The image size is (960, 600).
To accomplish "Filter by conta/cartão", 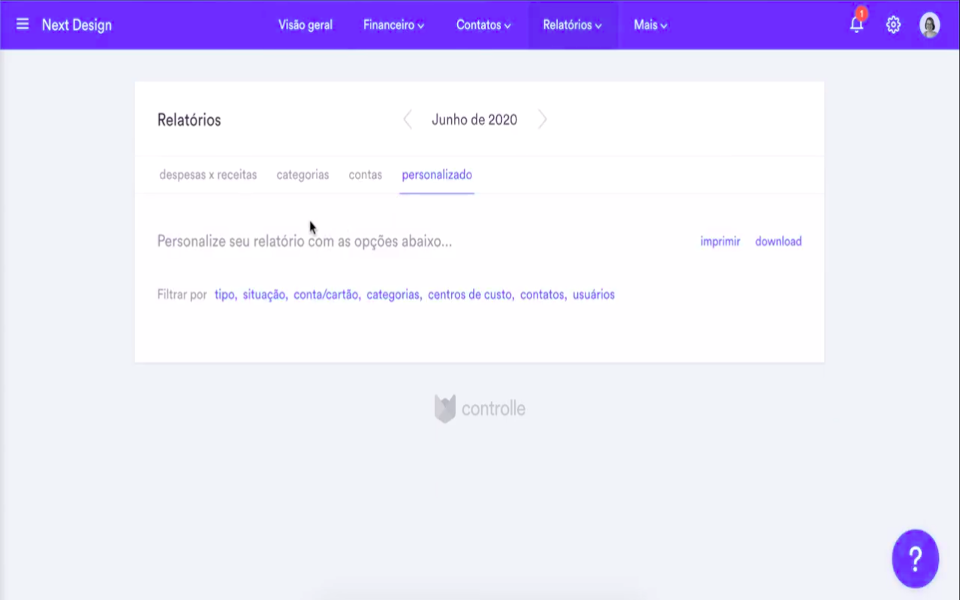I will click(x=326, y=294).
